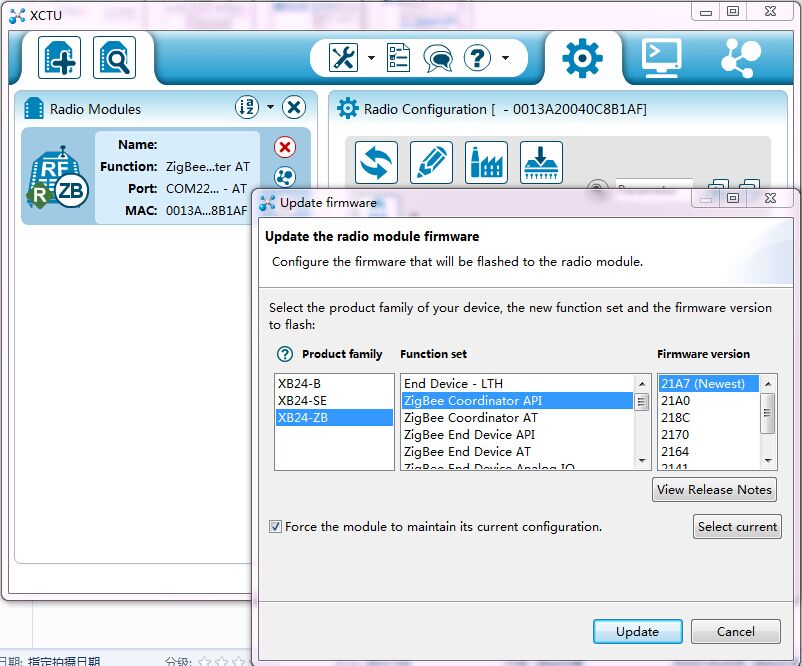Click the sort radio modules icon
Screen dimensions: 802x666
tap(247, 107)
